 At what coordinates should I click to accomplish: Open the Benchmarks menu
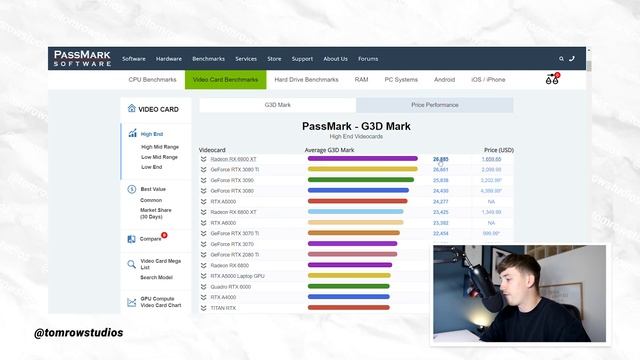coord(208,59)
